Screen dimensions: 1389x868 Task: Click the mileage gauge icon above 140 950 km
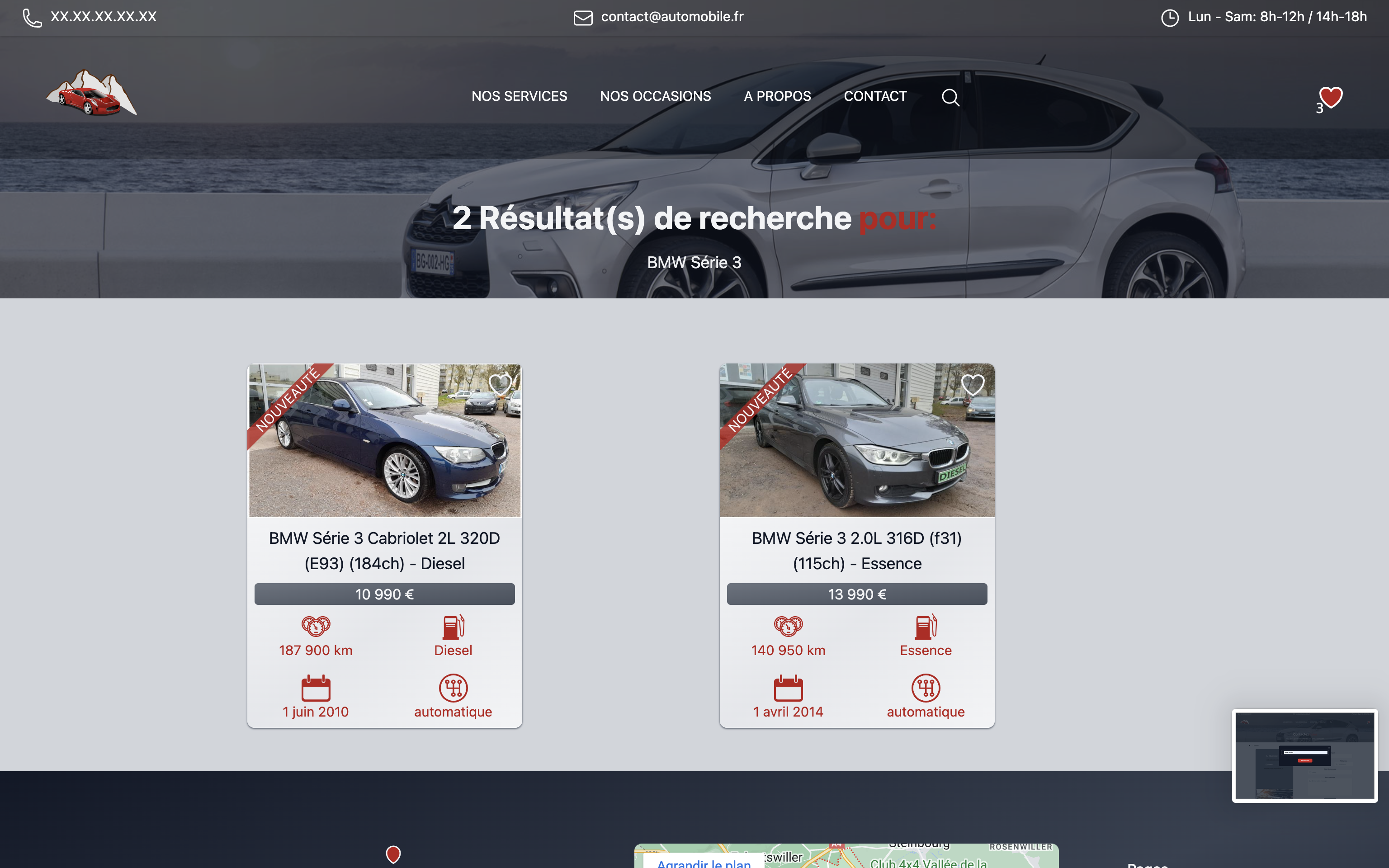click(788, 626)
